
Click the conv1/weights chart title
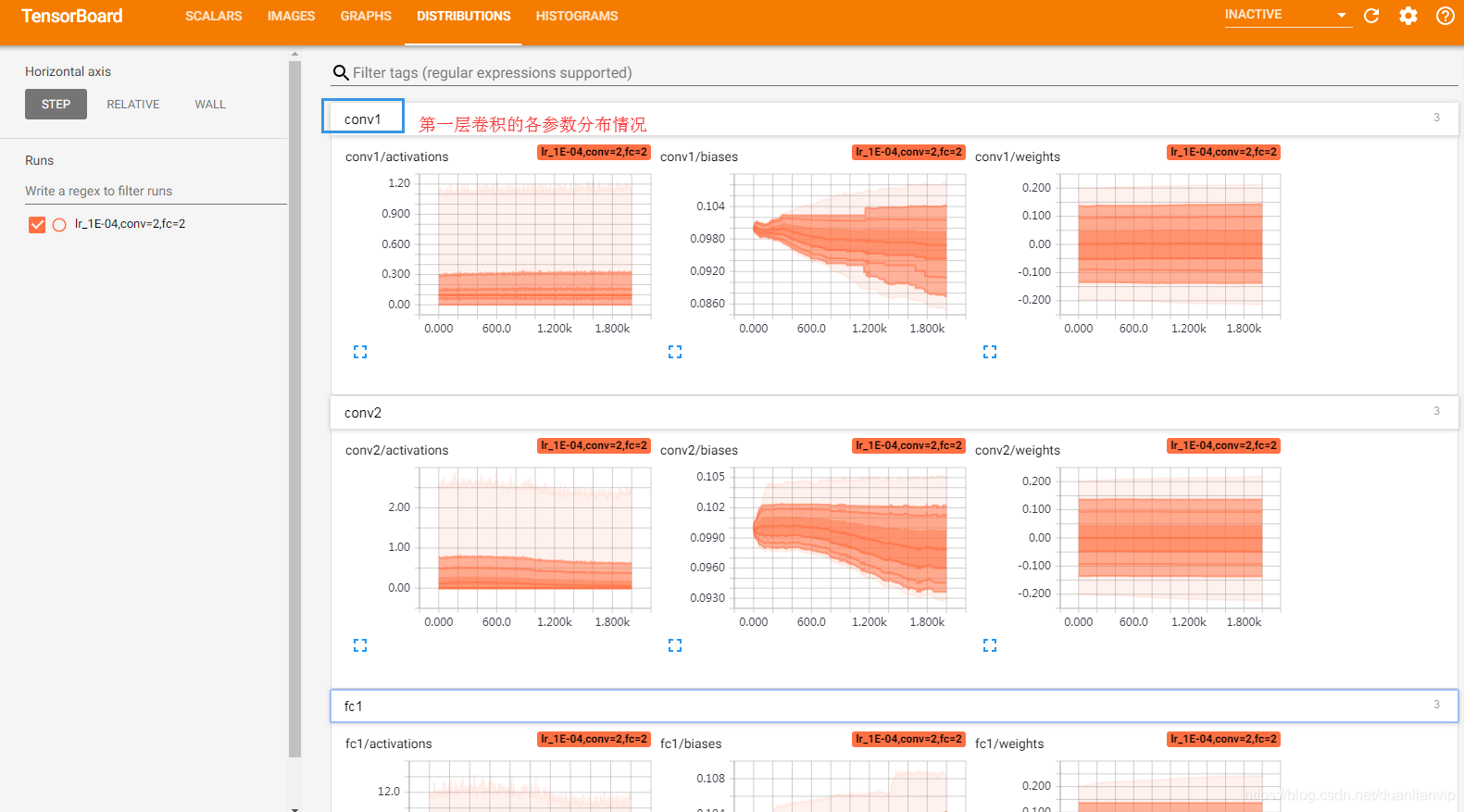[1018, 157]
